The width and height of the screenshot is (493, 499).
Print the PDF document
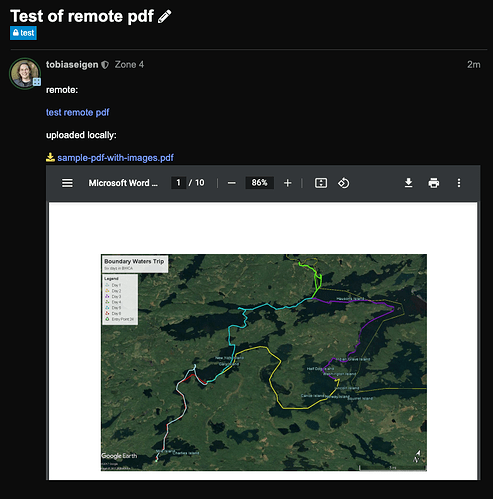(x=434, y=183)
